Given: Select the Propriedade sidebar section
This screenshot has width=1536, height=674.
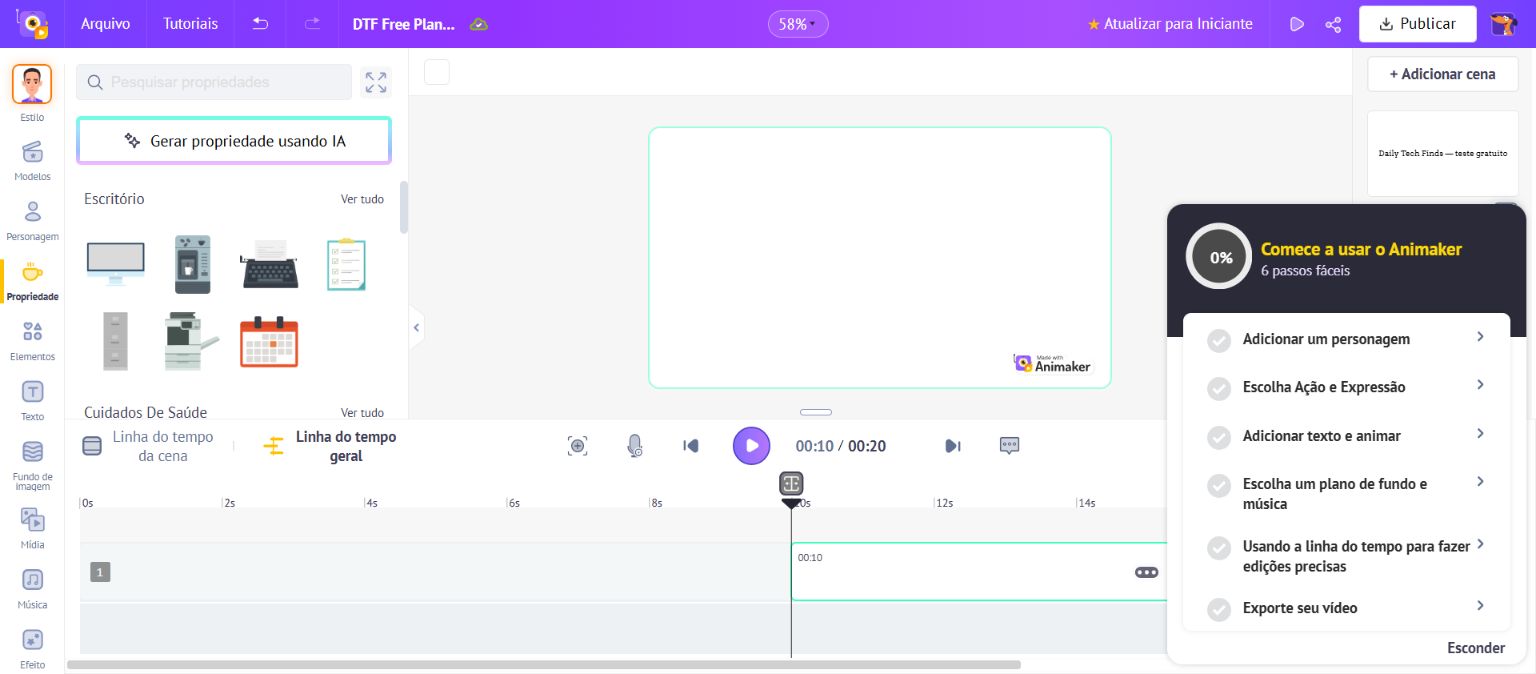Looking at the screenshot, I should coord(32,281).
